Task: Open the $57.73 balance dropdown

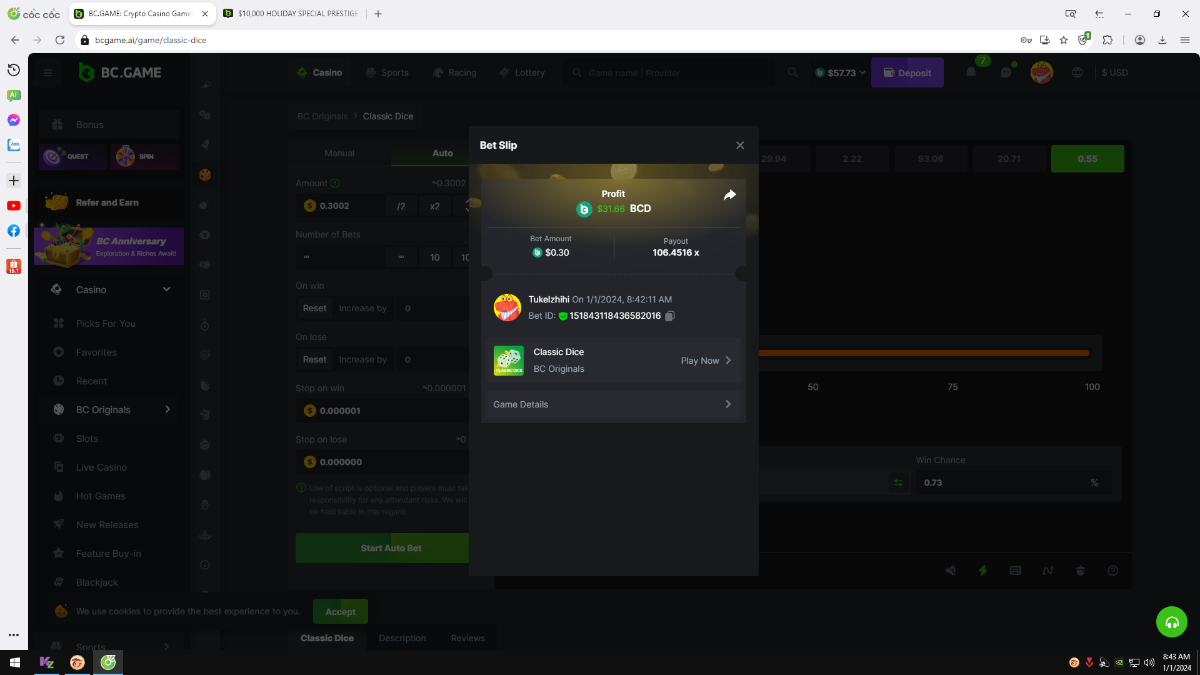Action: 840,73
